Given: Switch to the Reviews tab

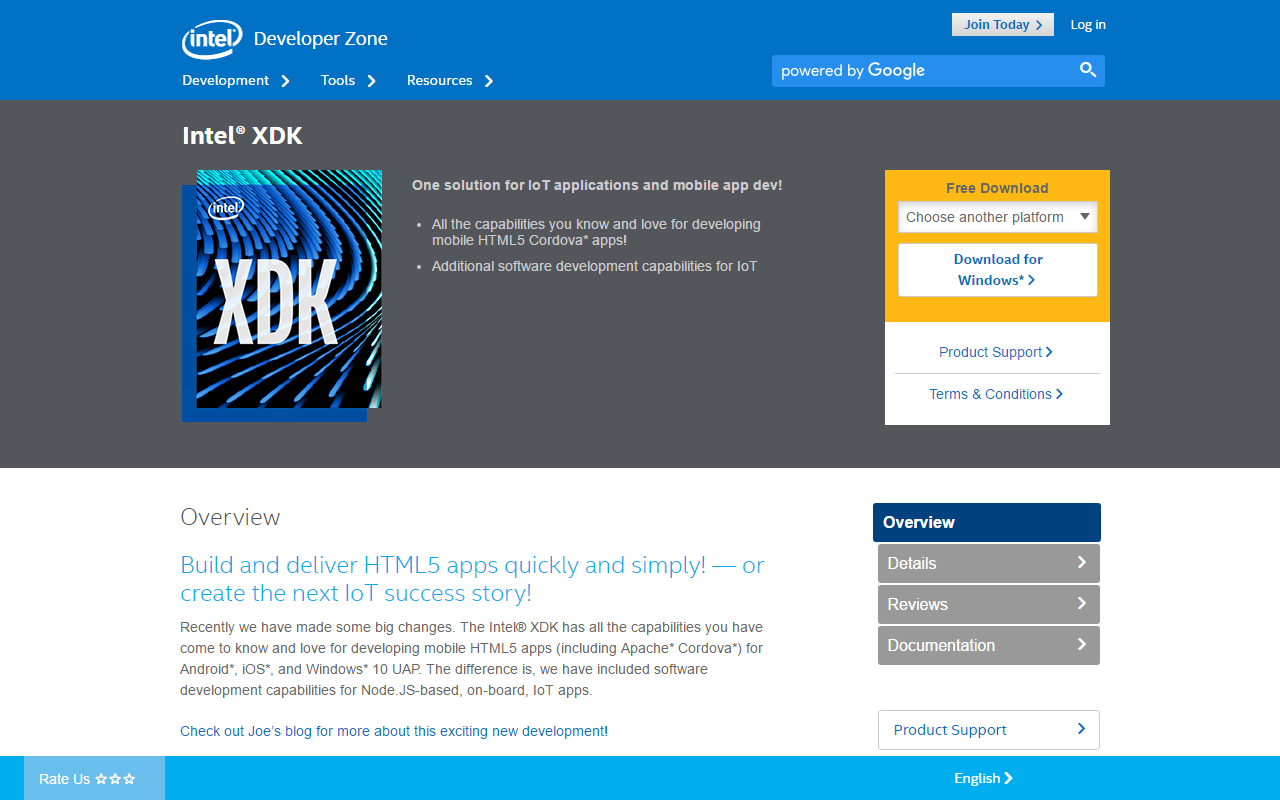Looking at the screenshot, I should click(x=989, y=604).
